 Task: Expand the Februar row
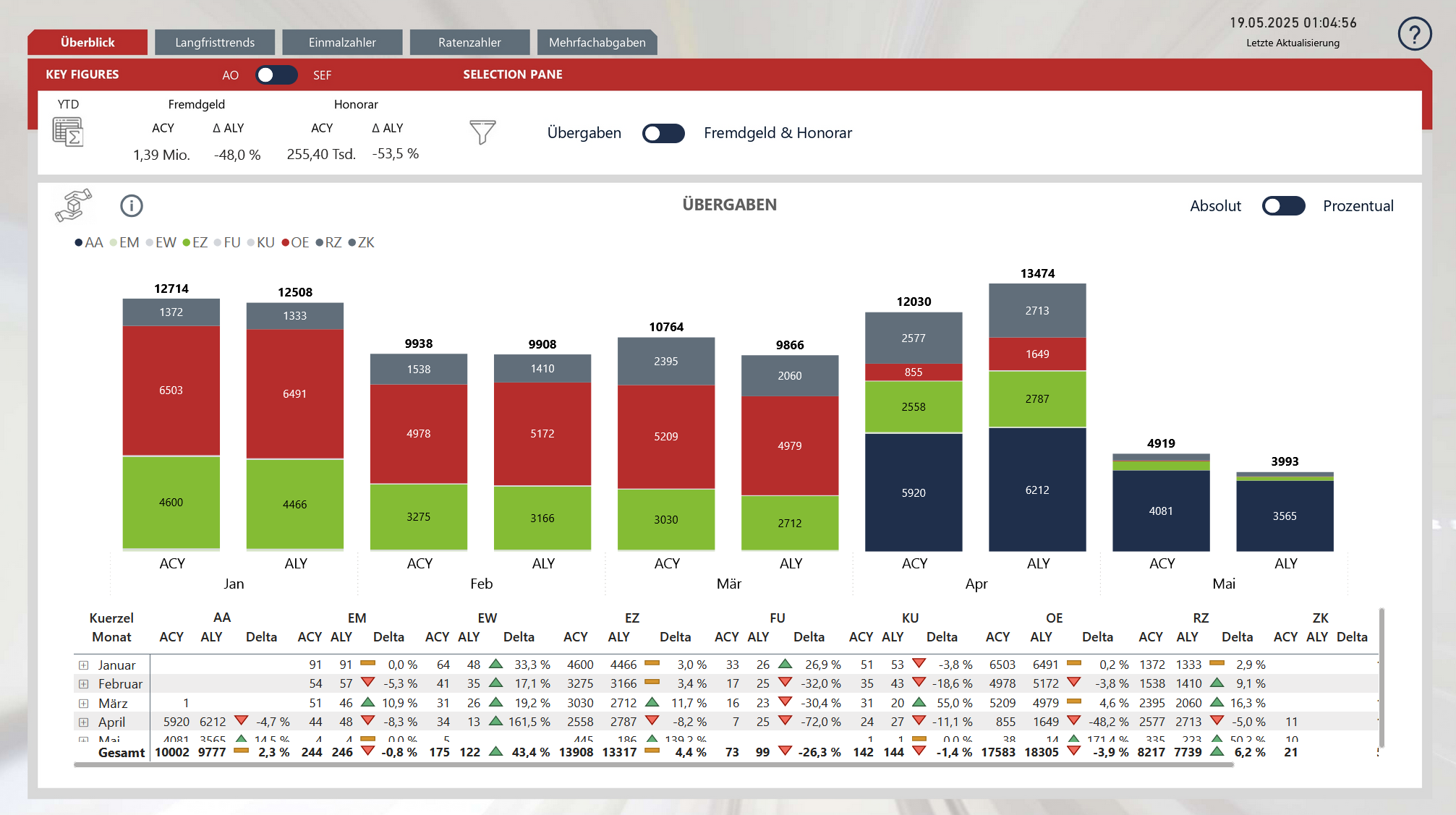[x=84, y=684]
